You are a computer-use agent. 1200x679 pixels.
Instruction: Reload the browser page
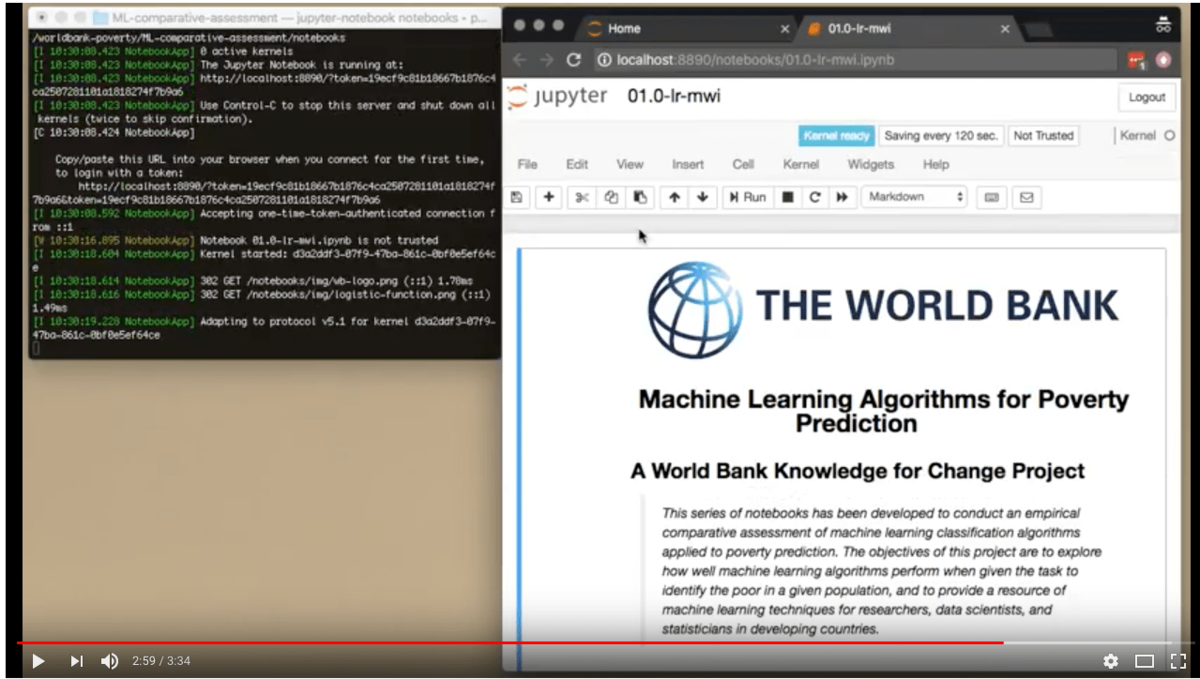point(574,60)
